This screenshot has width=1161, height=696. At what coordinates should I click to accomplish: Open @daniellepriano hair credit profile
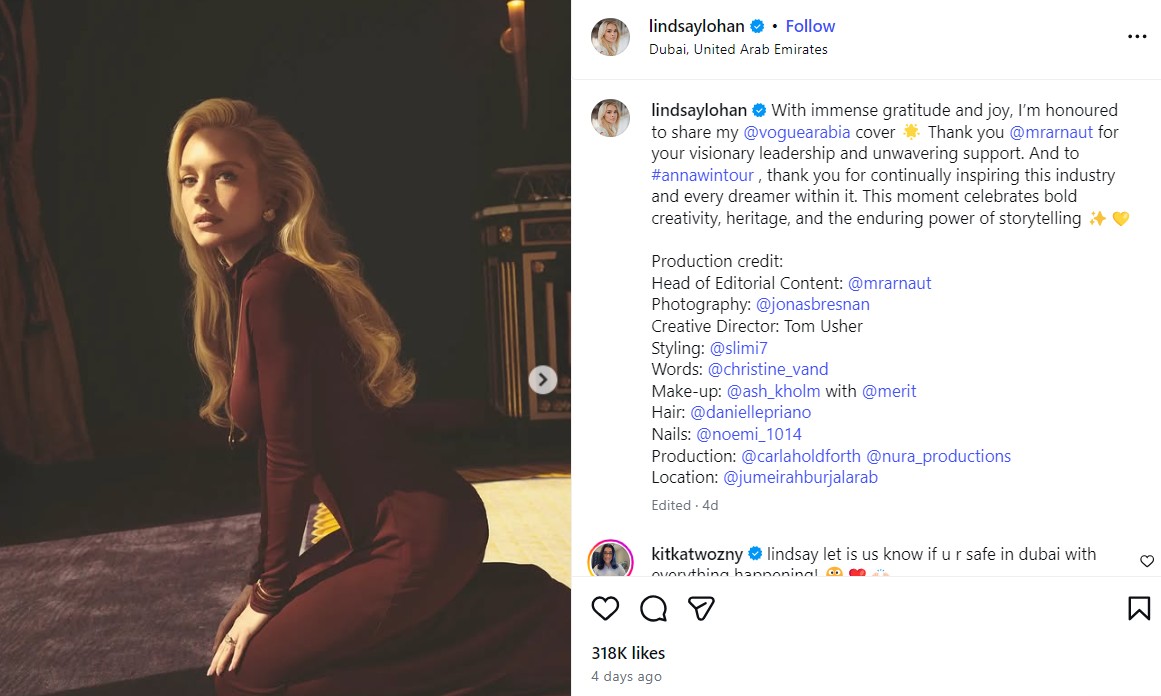click(x=751, y=412)
